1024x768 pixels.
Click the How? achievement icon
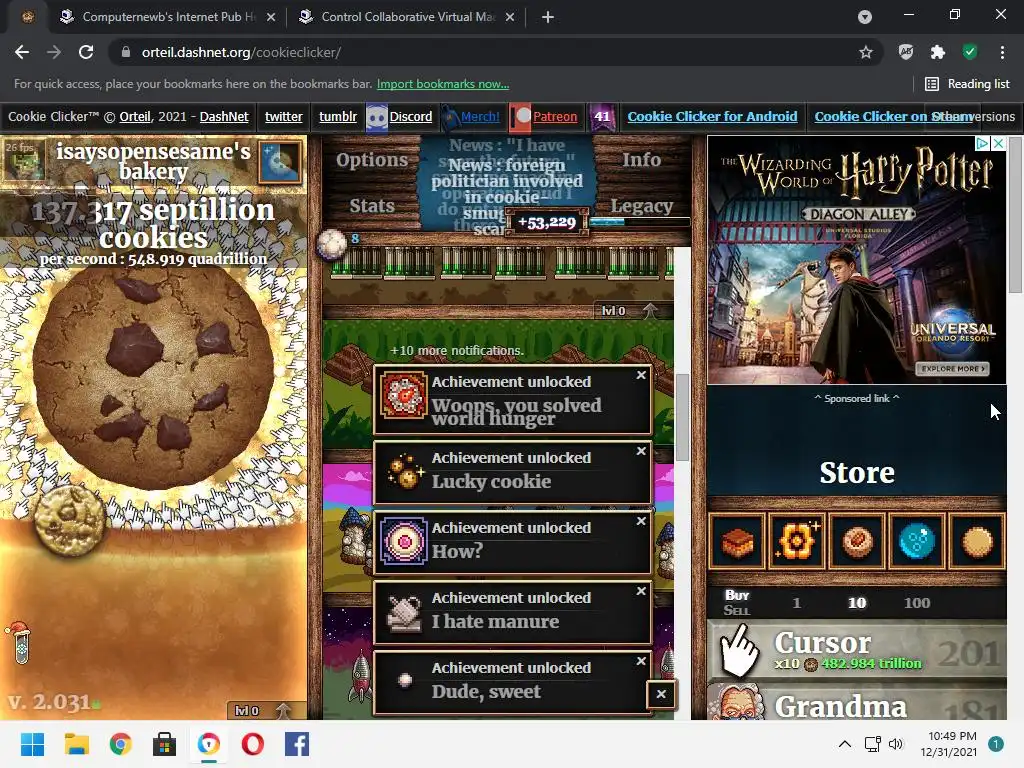(404, 541)
